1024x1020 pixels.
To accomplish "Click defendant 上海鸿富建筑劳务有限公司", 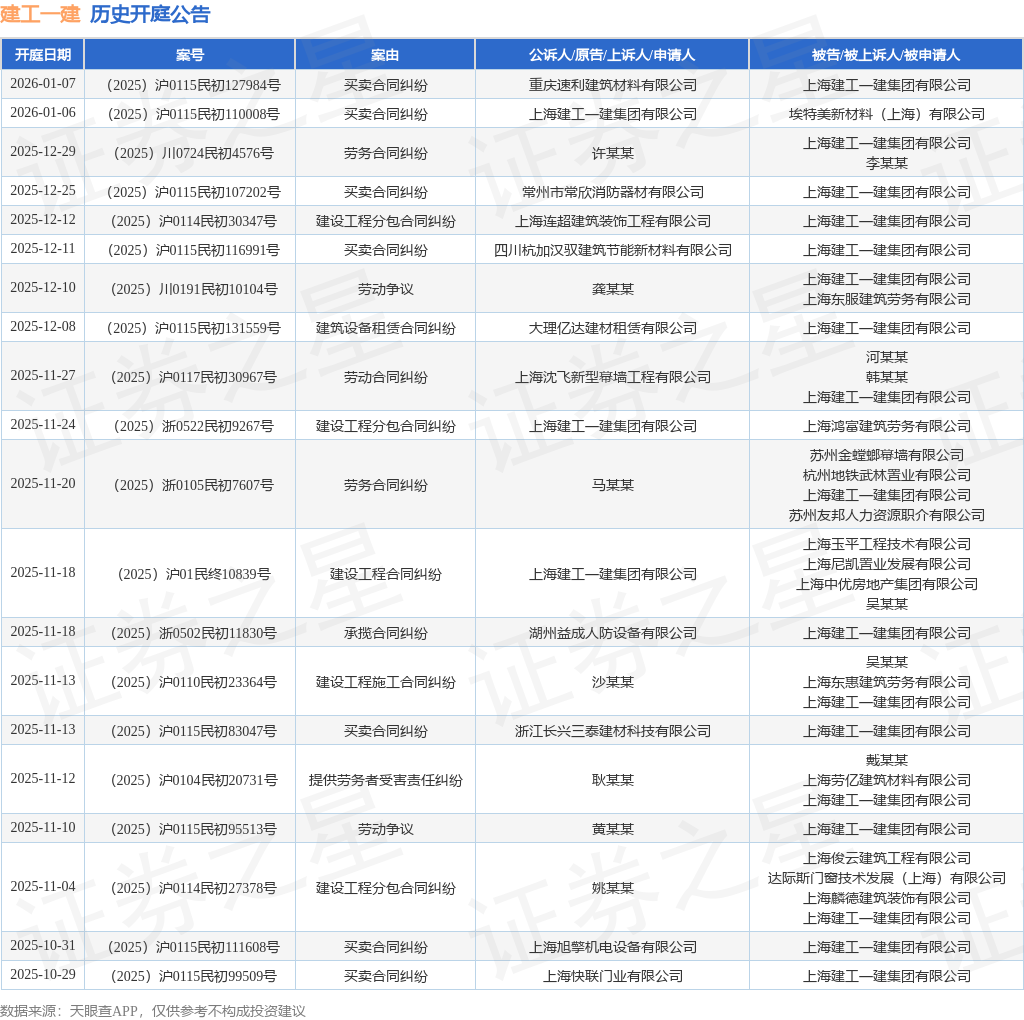I will click(x=887, y=426).
